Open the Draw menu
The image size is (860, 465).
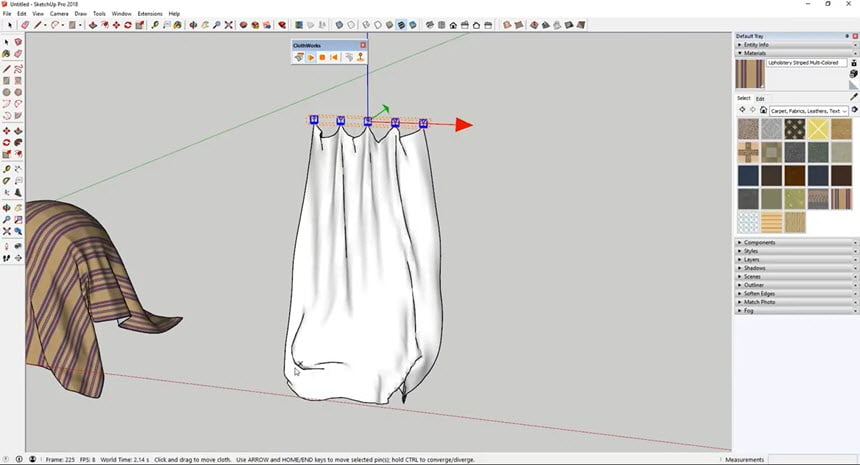(81, 13)
